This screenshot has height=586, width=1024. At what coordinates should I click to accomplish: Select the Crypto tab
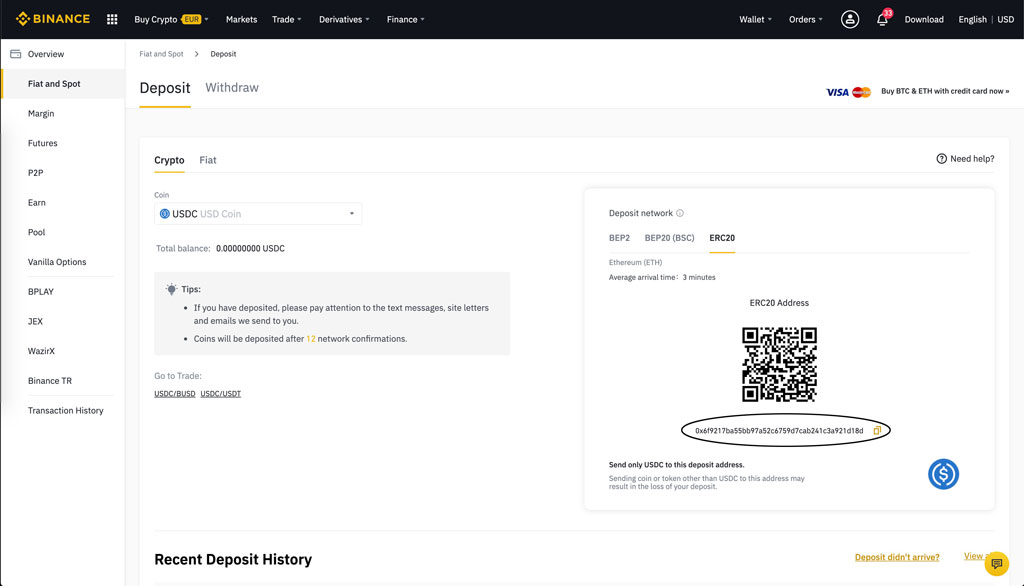tap(169, 160)
